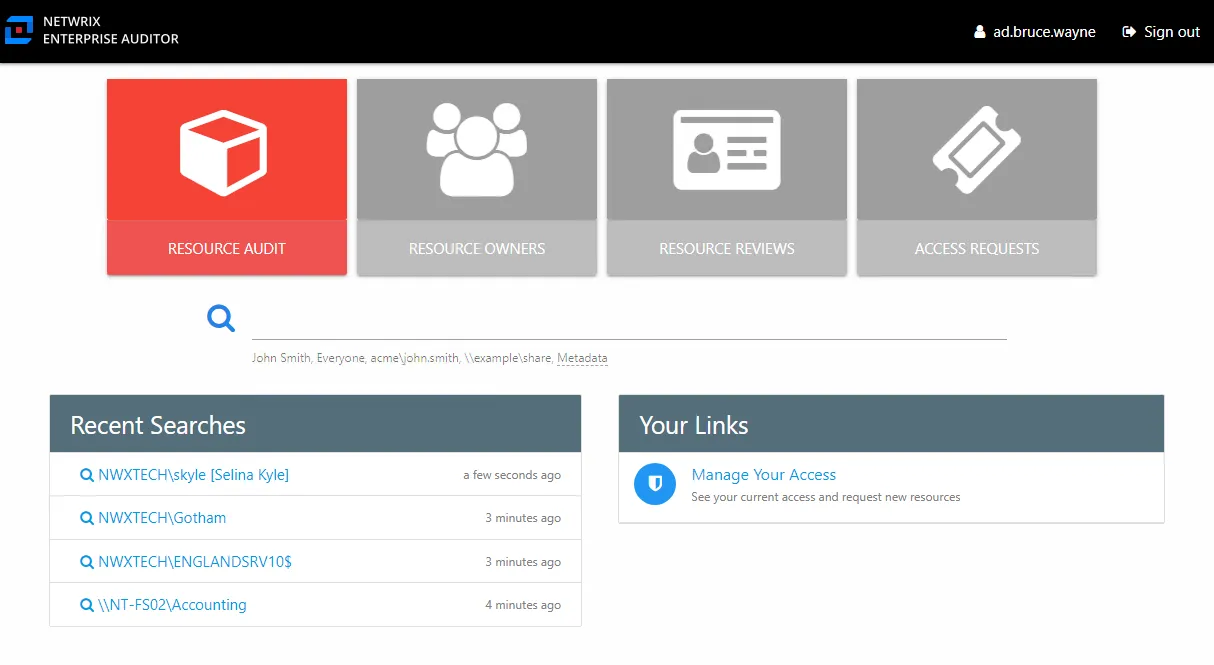The image size is (1214, 665).
Task: Open the Manage Your Access link
Action: pyautogui.click(x=764, y=475)
